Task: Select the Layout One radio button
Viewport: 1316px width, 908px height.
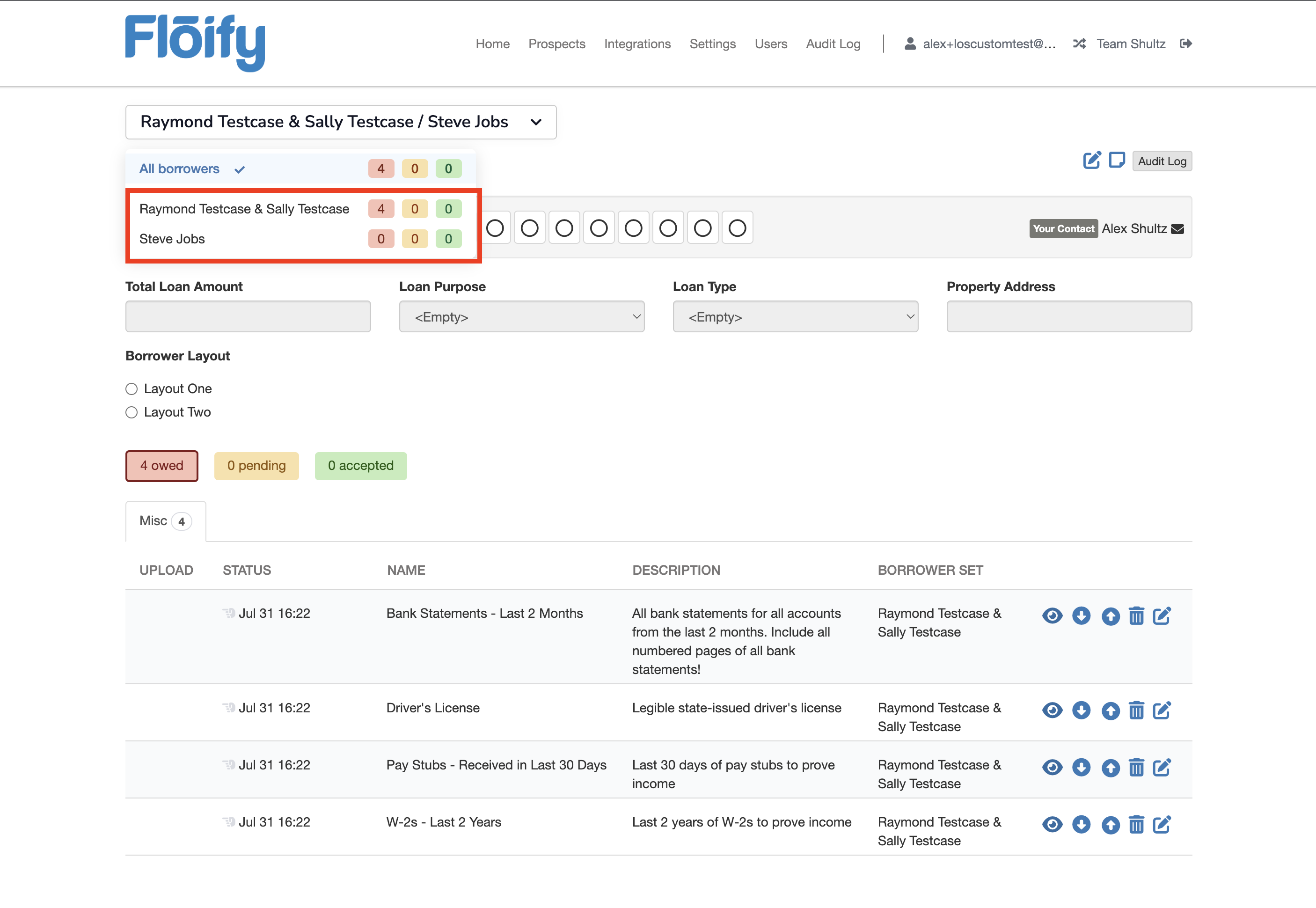Action: pos(132,388)
